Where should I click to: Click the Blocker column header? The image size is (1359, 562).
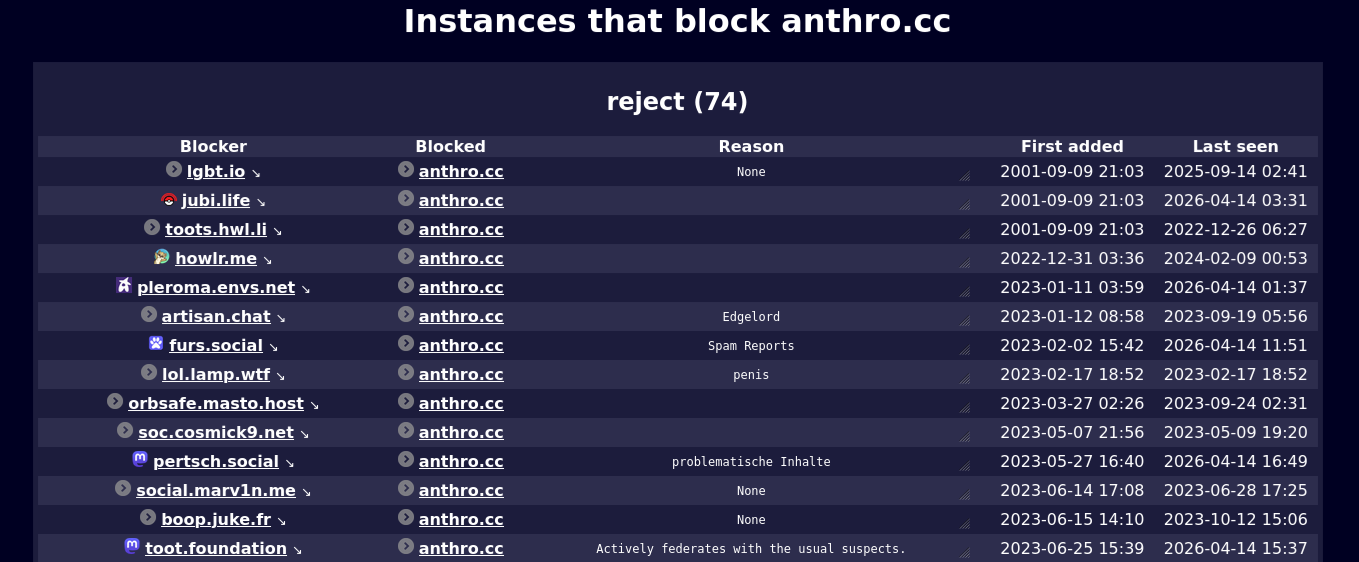[213, 147]
